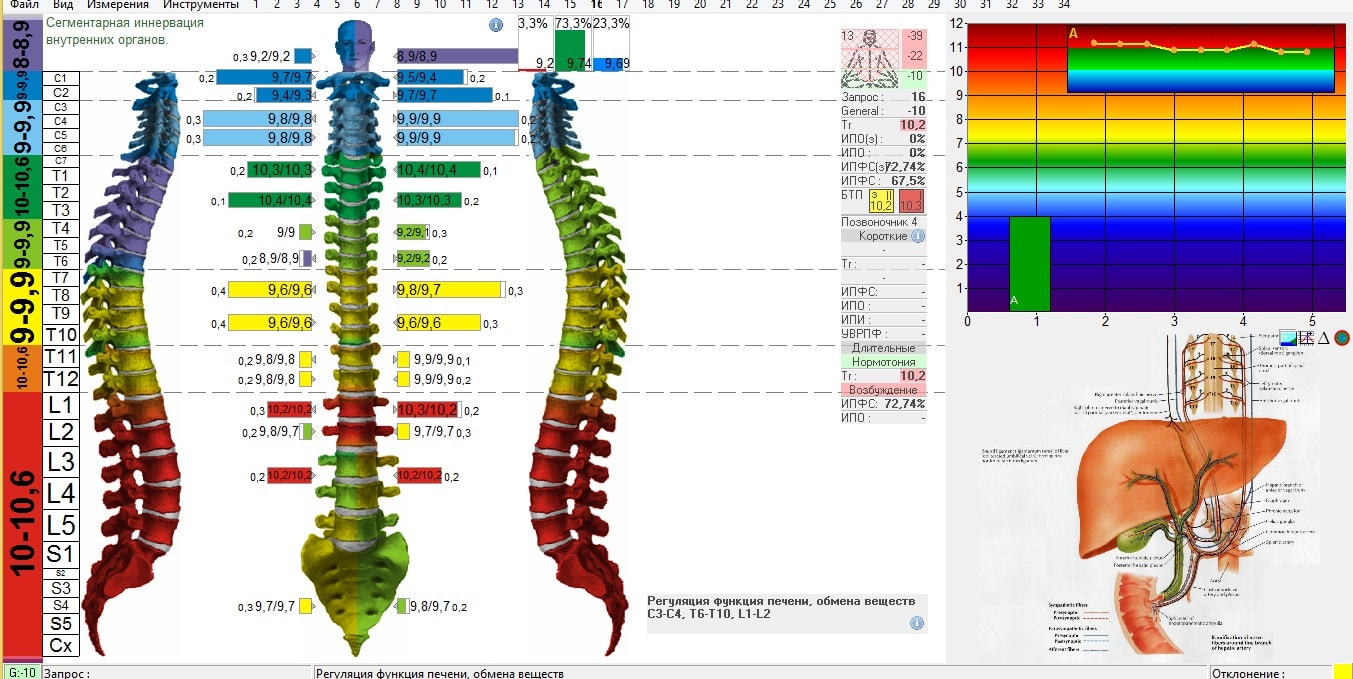The height and width of the screenshot is (679, 1353).
Task: Click the yellow Отклонение square in the status bar
Action: click(x=1342, y=672)
